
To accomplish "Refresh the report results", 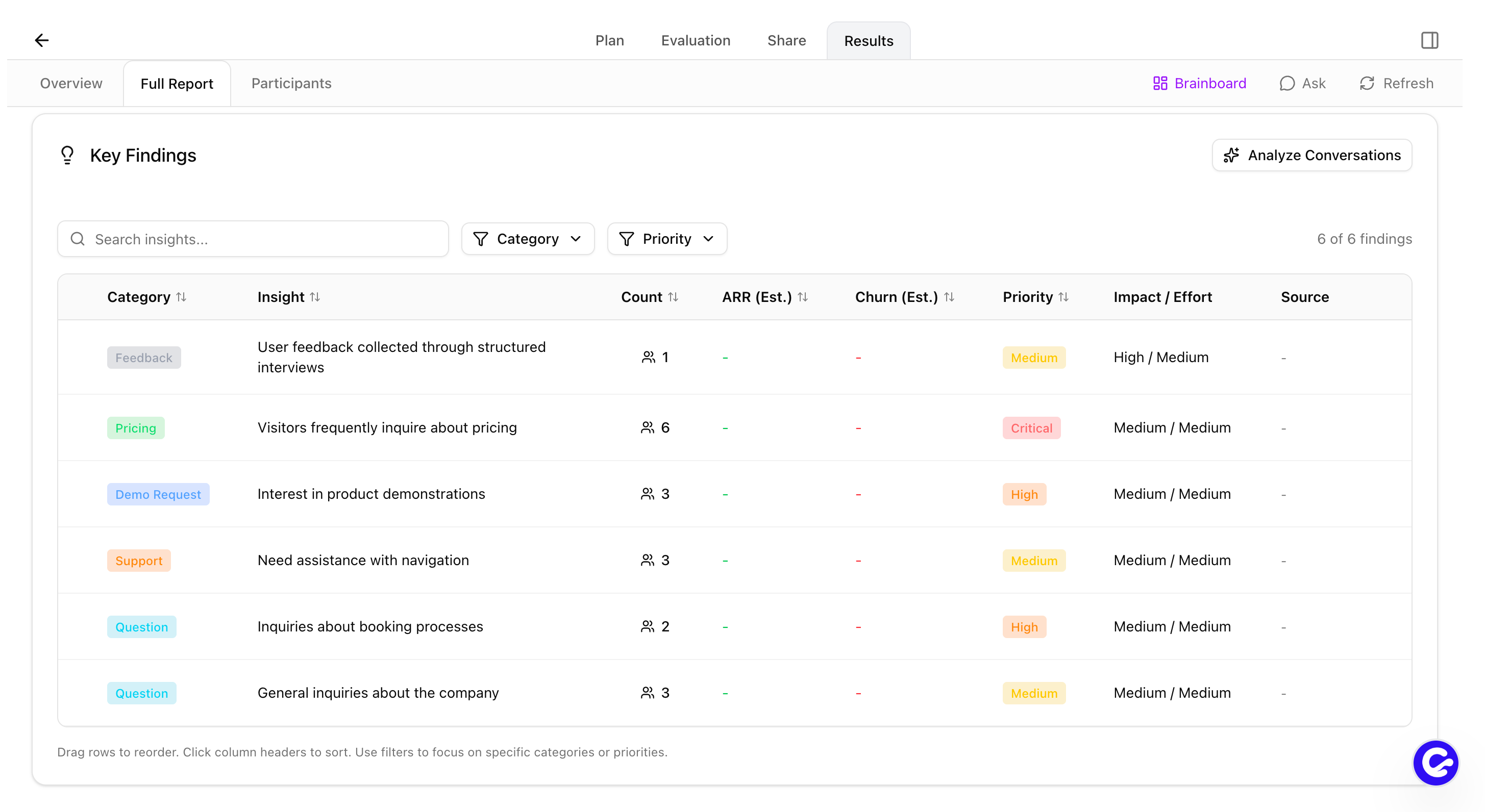I will click(1396, 84).
